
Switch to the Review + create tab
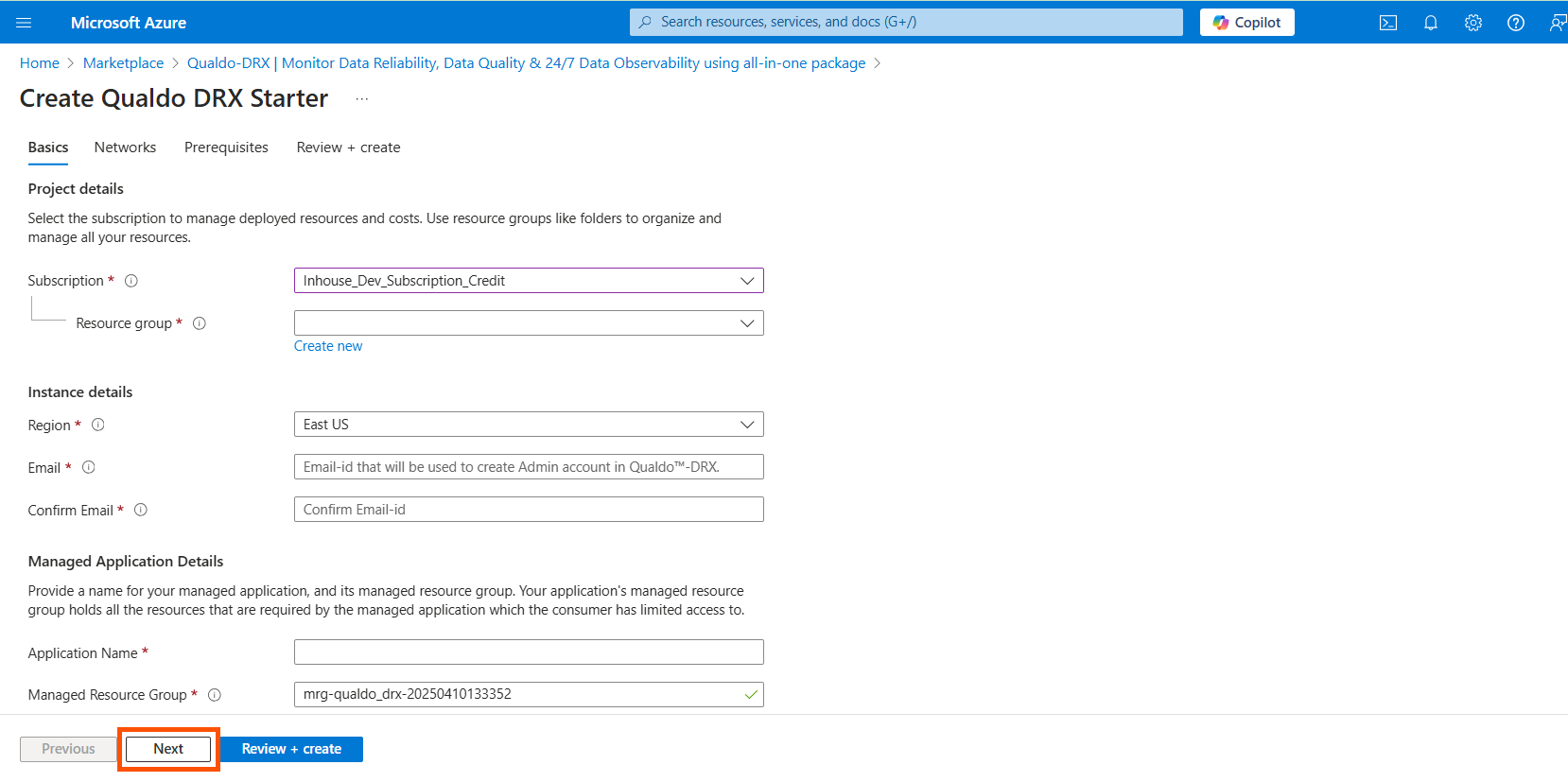(348, 148)
